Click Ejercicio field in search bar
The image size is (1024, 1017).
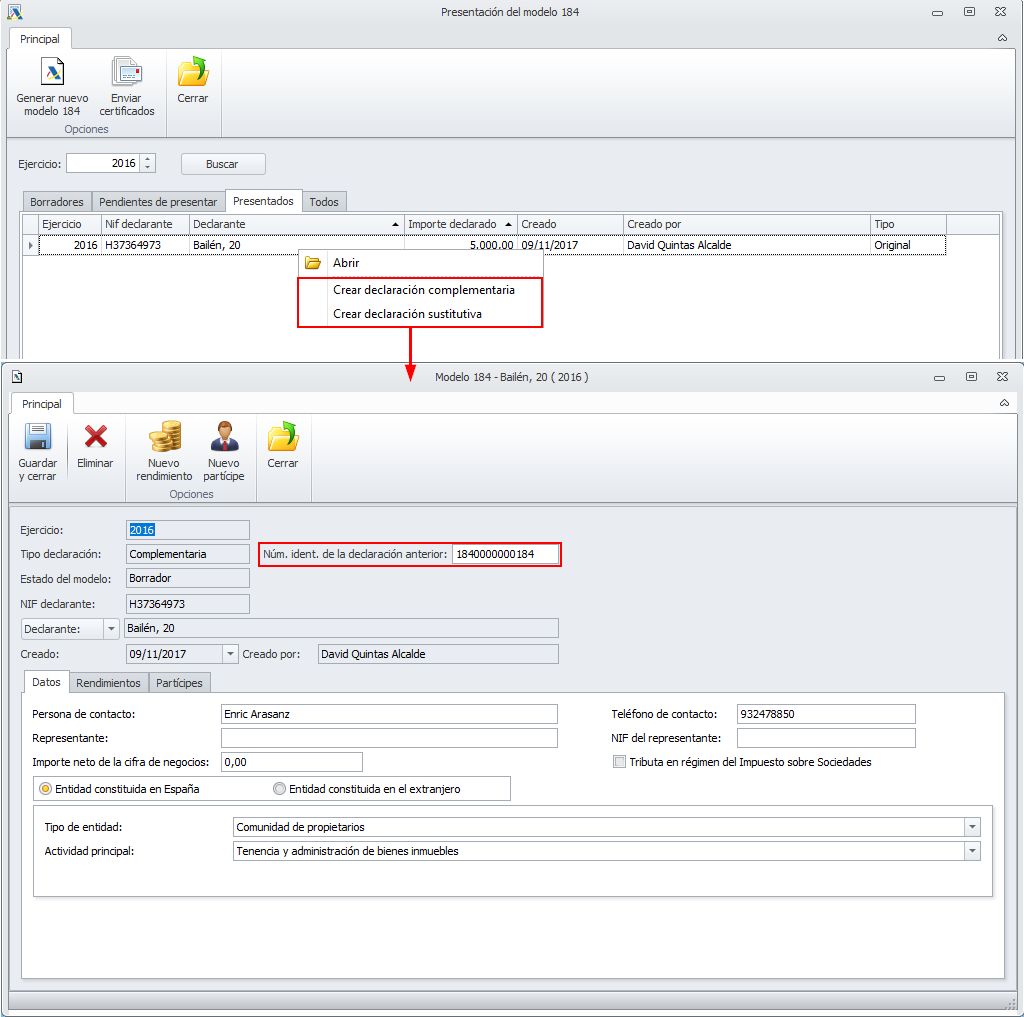pyautogui.click(x=103, y=163)
